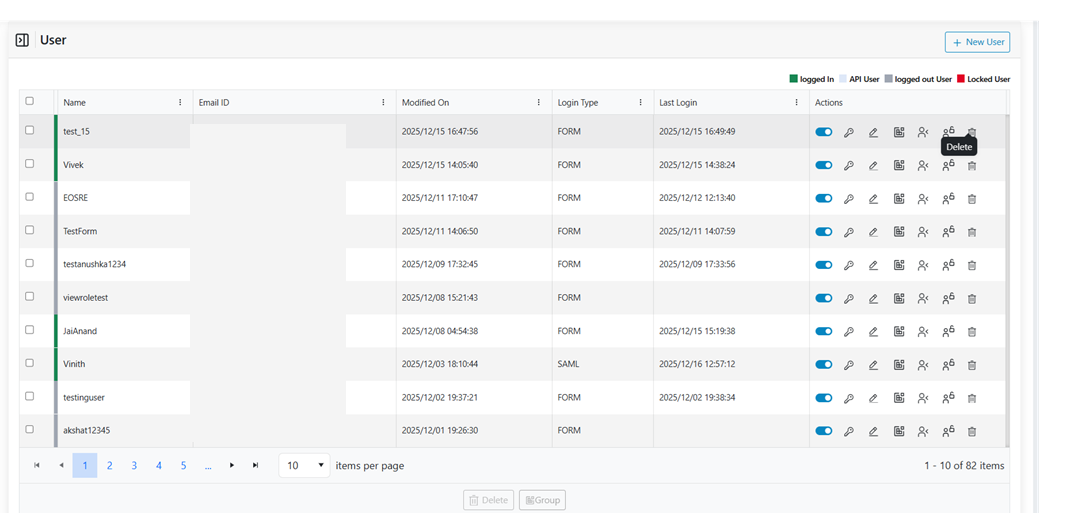Click the group icon for testanushka1234
This screenshot has width=1090, height=513.
pos(899,265)
